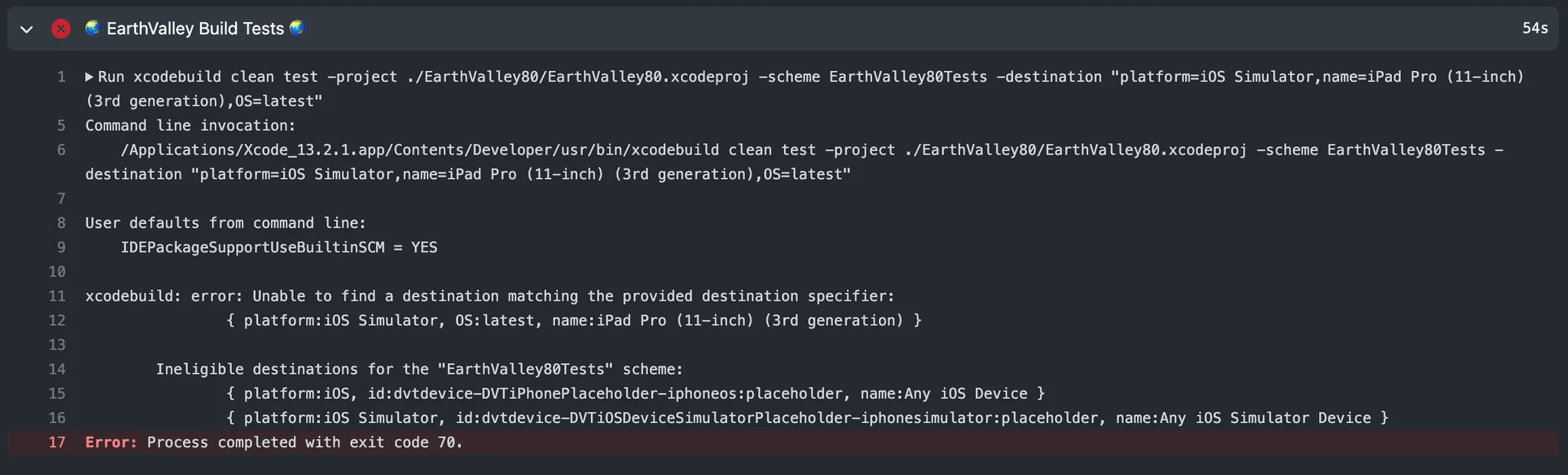Click the 'xcodebuild: error: Unable to find' line

pos(490,296)
